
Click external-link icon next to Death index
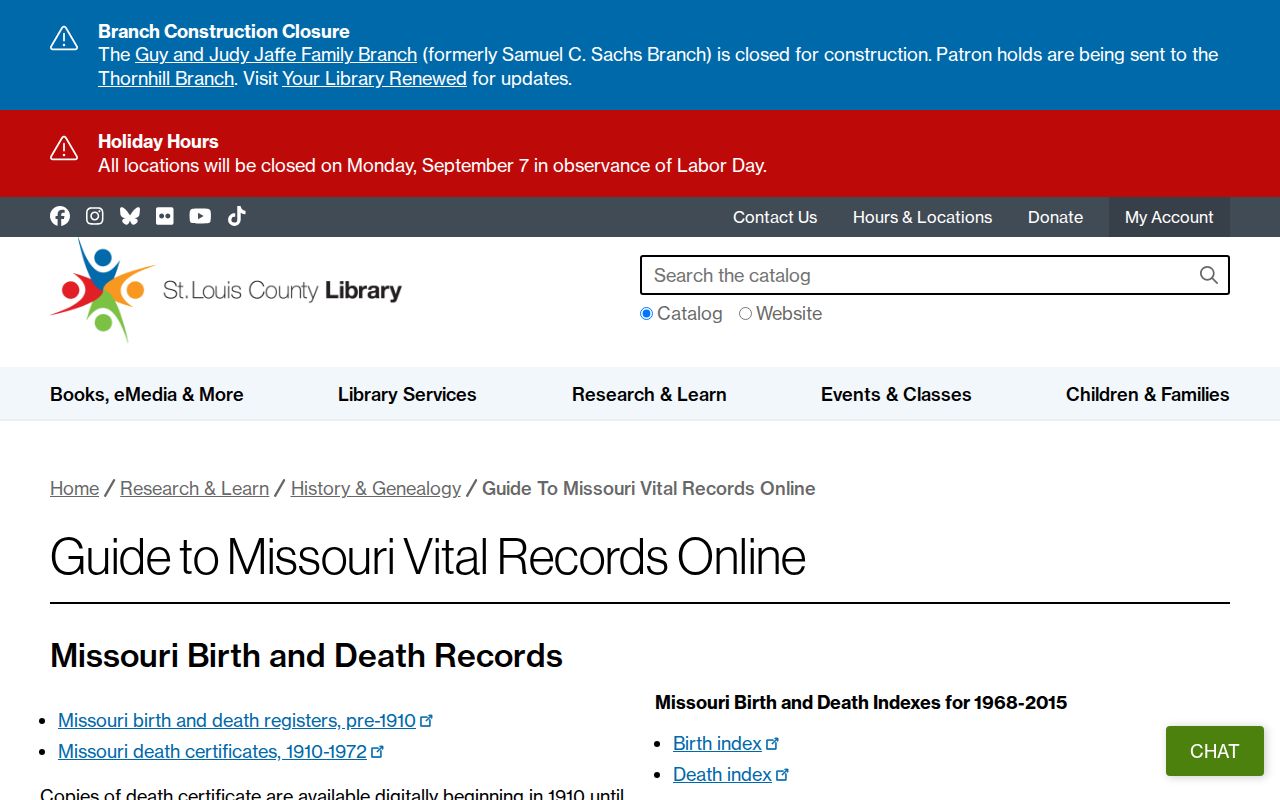782,774
